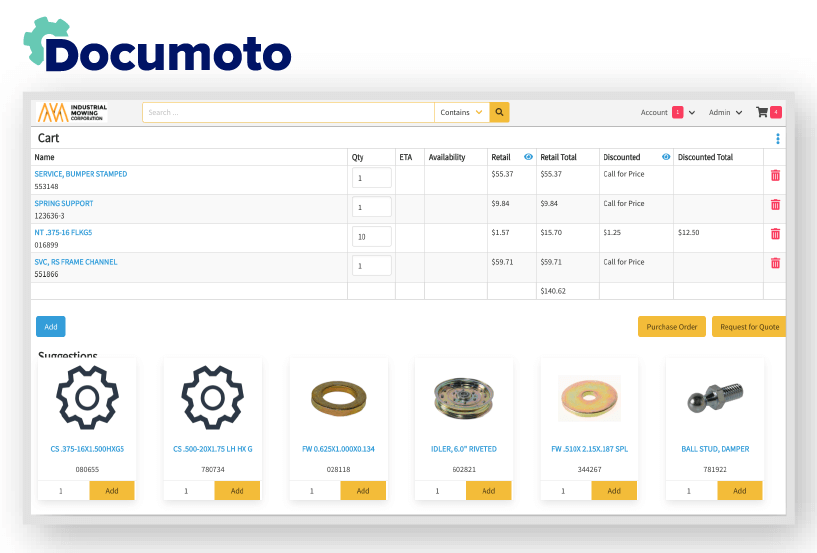Open the SERVICE, BUMPER STAMPED link

pyautogui.click(x=81, y=174)
